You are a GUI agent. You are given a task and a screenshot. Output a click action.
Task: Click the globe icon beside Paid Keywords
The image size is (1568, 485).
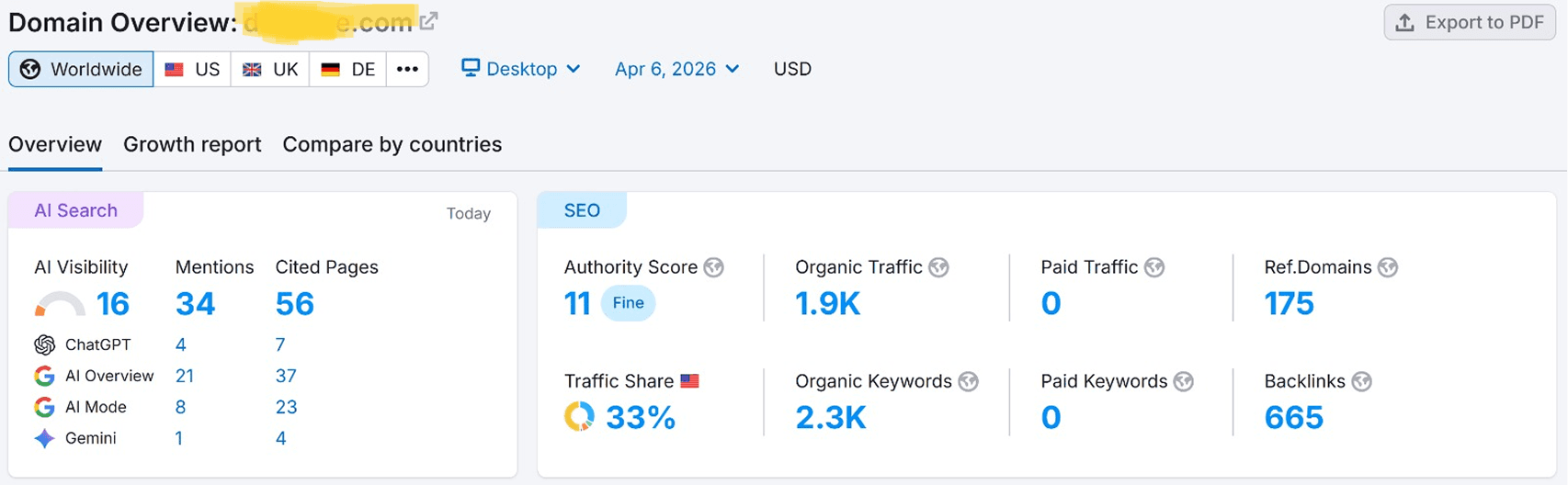click(1184, 381)
